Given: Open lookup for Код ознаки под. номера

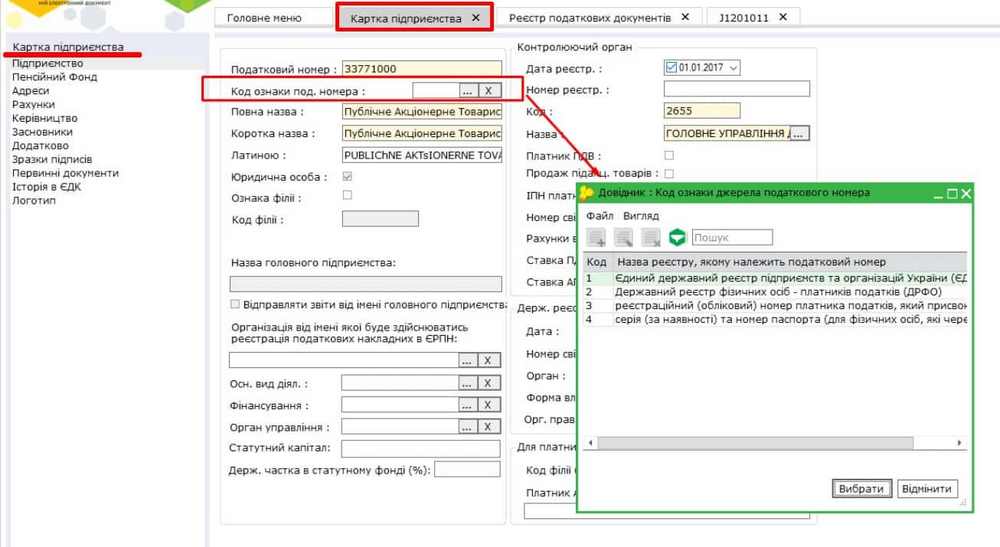Looking at the screenshot, I should 466,90.
